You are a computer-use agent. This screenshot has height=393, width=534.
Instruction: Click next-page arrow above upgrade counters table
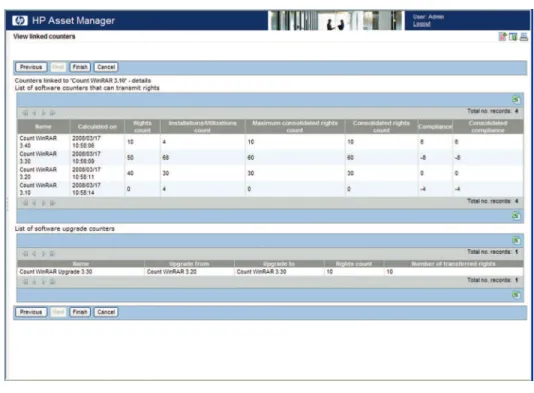(x=43, y=254)
